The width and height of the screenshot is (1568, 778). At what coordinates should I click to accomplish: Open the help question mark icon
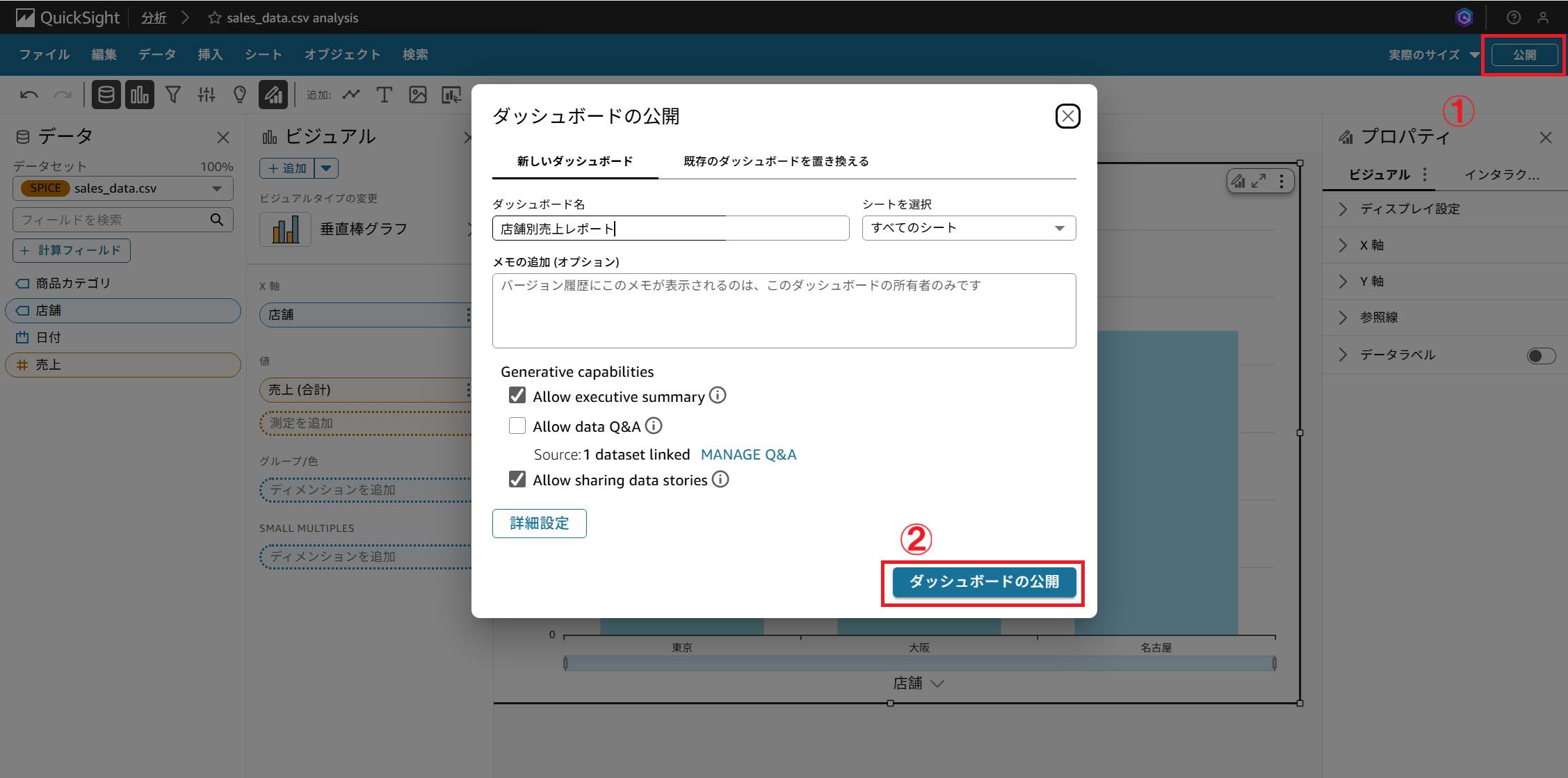1513,17
